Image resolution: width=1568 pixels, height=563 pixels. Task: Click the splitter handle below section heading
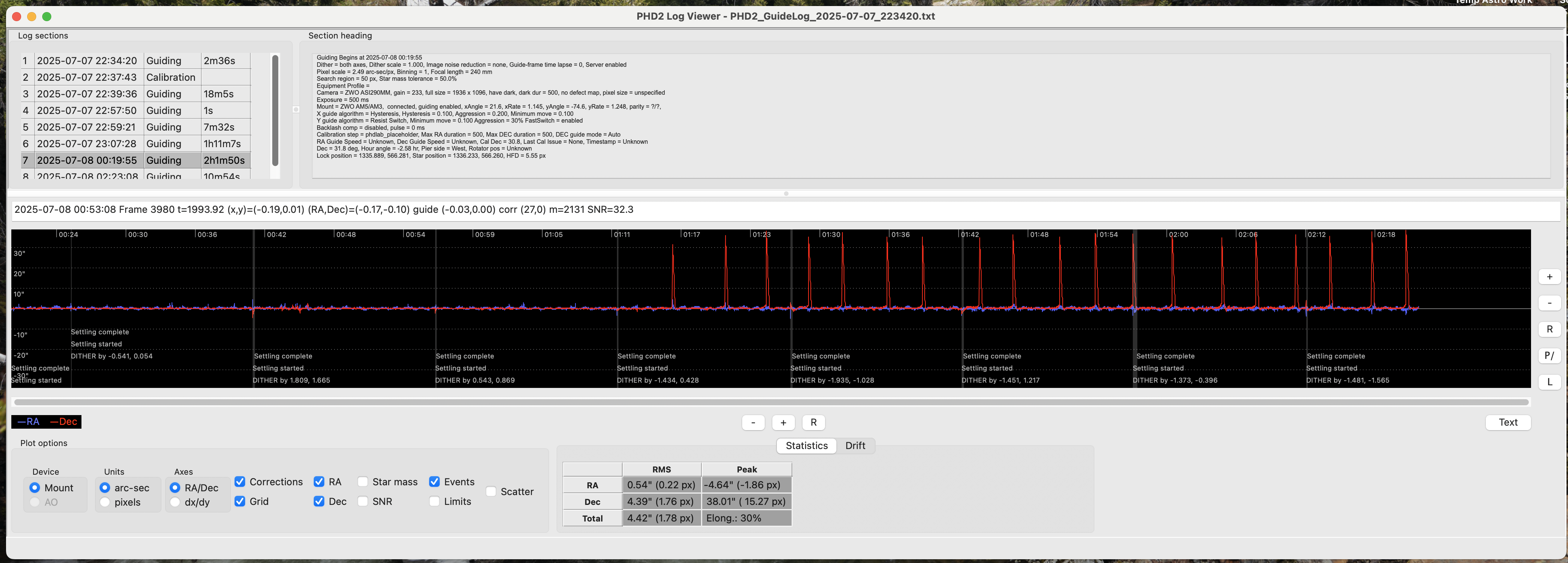coord(786,194)
